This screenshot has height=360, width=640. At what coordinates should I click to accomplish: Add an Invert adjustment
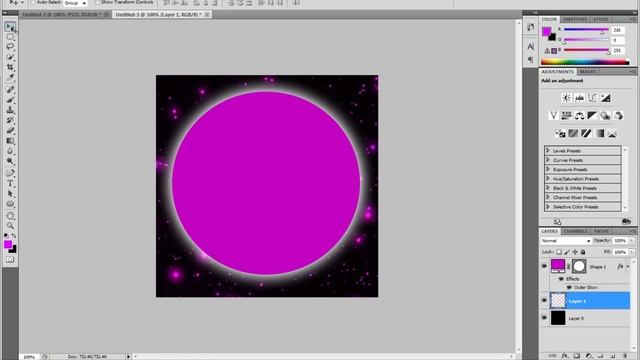click(x=560, y=133)
